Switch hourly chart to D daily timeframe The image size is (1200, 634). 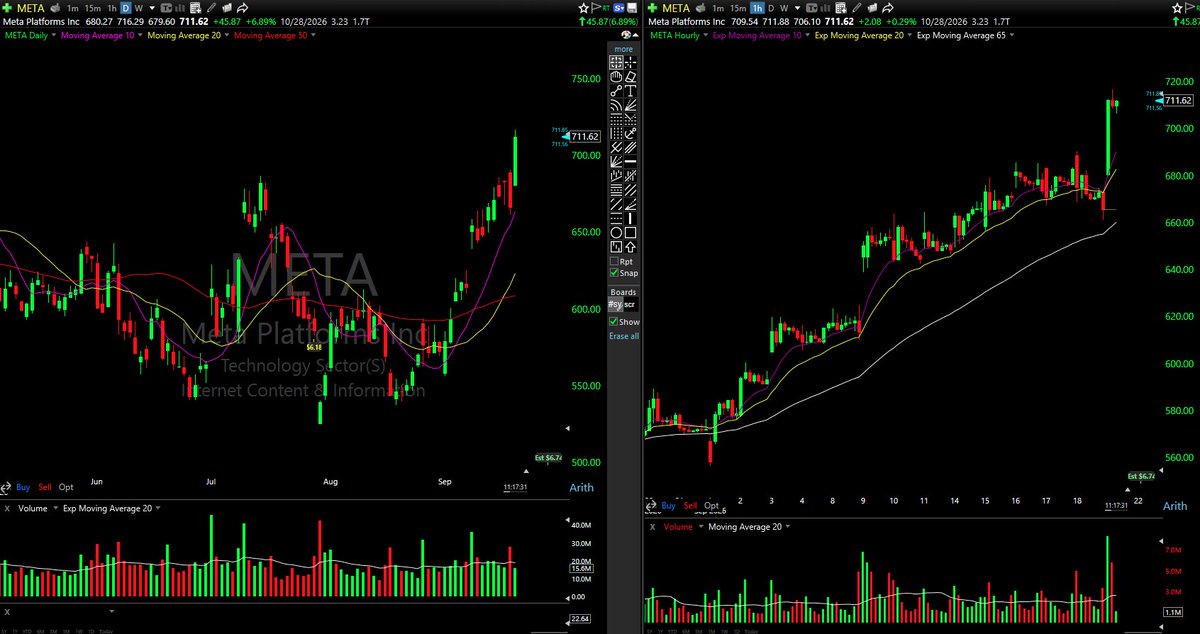coord(771,8)
